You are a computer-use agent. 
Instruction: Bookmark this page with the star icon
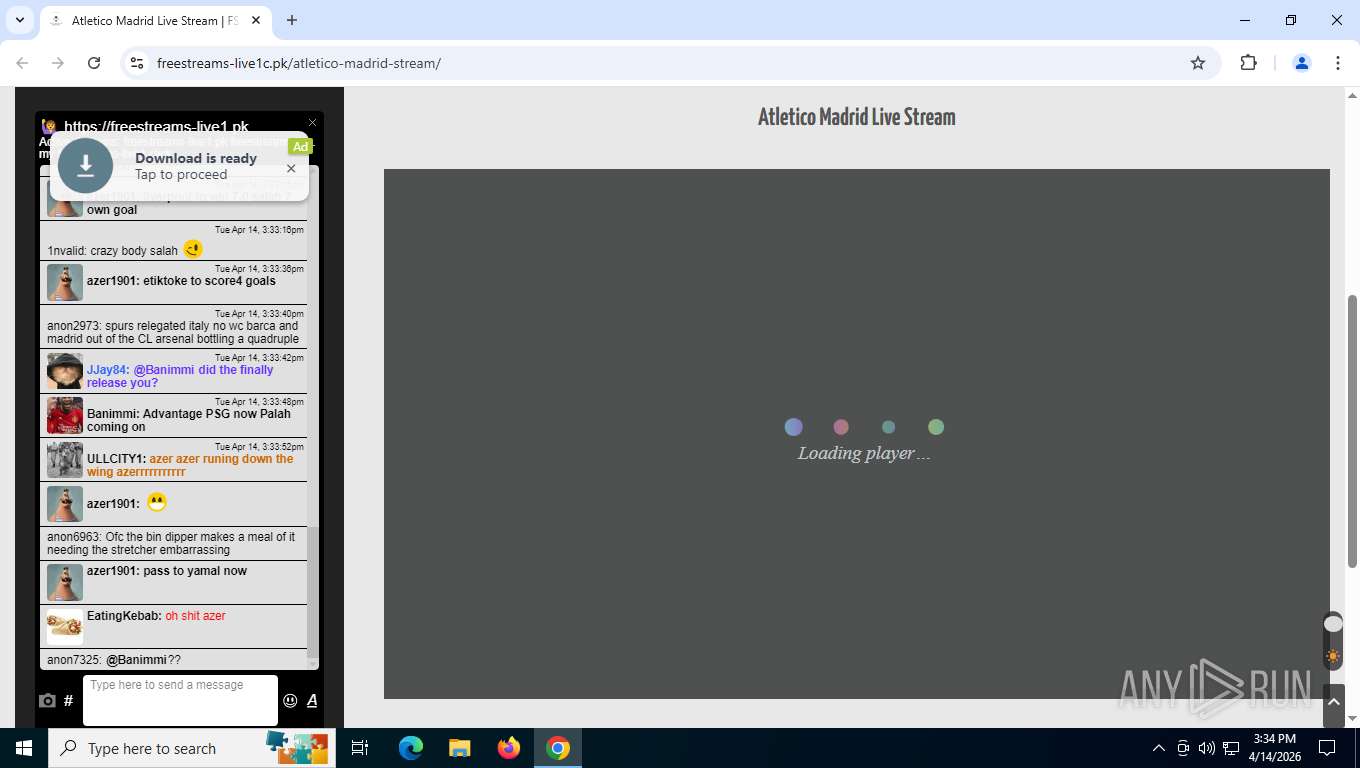coord(1198,63)
